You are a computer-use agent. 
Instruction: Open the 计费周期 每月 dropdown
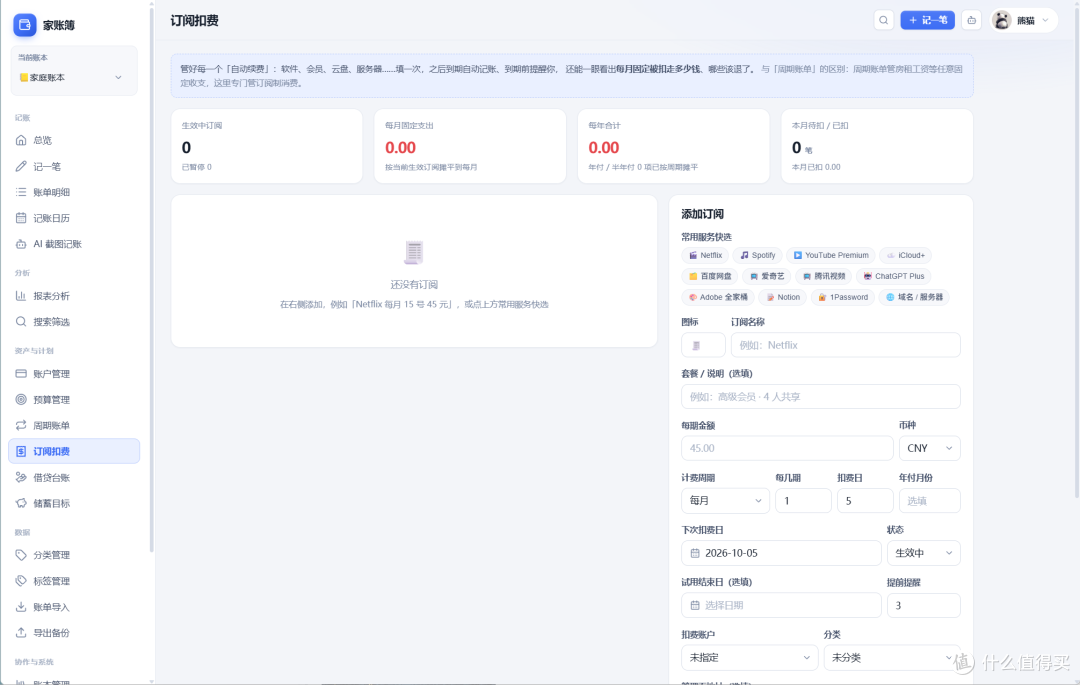(x=725, y=500)
